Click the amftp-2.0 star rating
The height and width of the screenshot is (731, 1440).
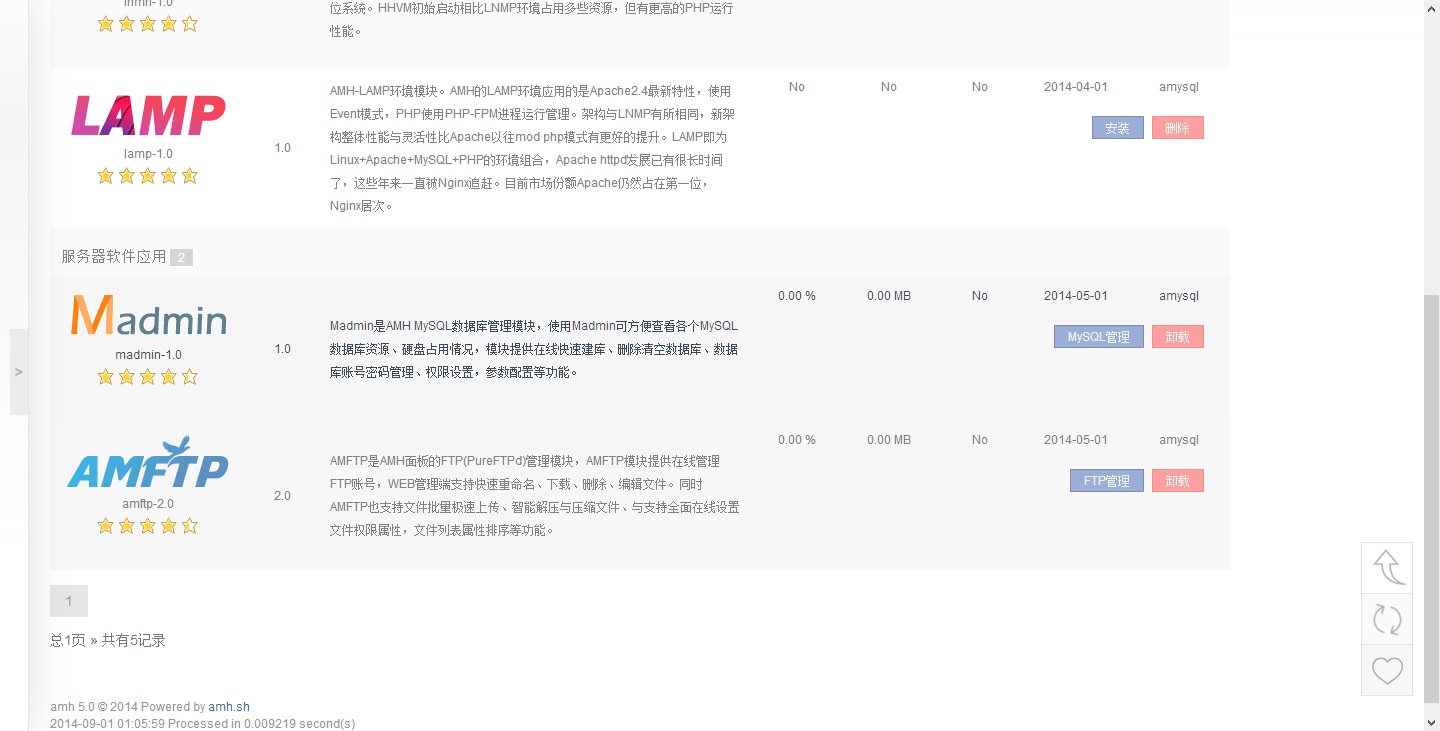(x=148, y=526)
